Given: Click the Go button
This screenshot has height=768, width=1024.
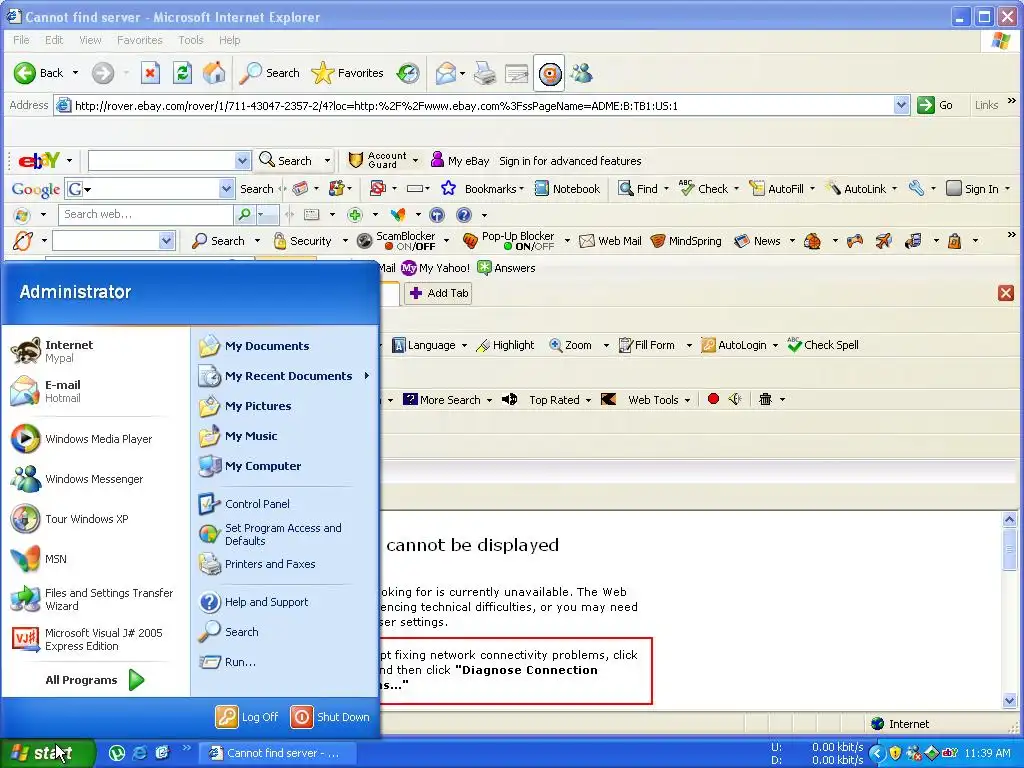Looking at the screenshot, I should click(x=935, y=105).
